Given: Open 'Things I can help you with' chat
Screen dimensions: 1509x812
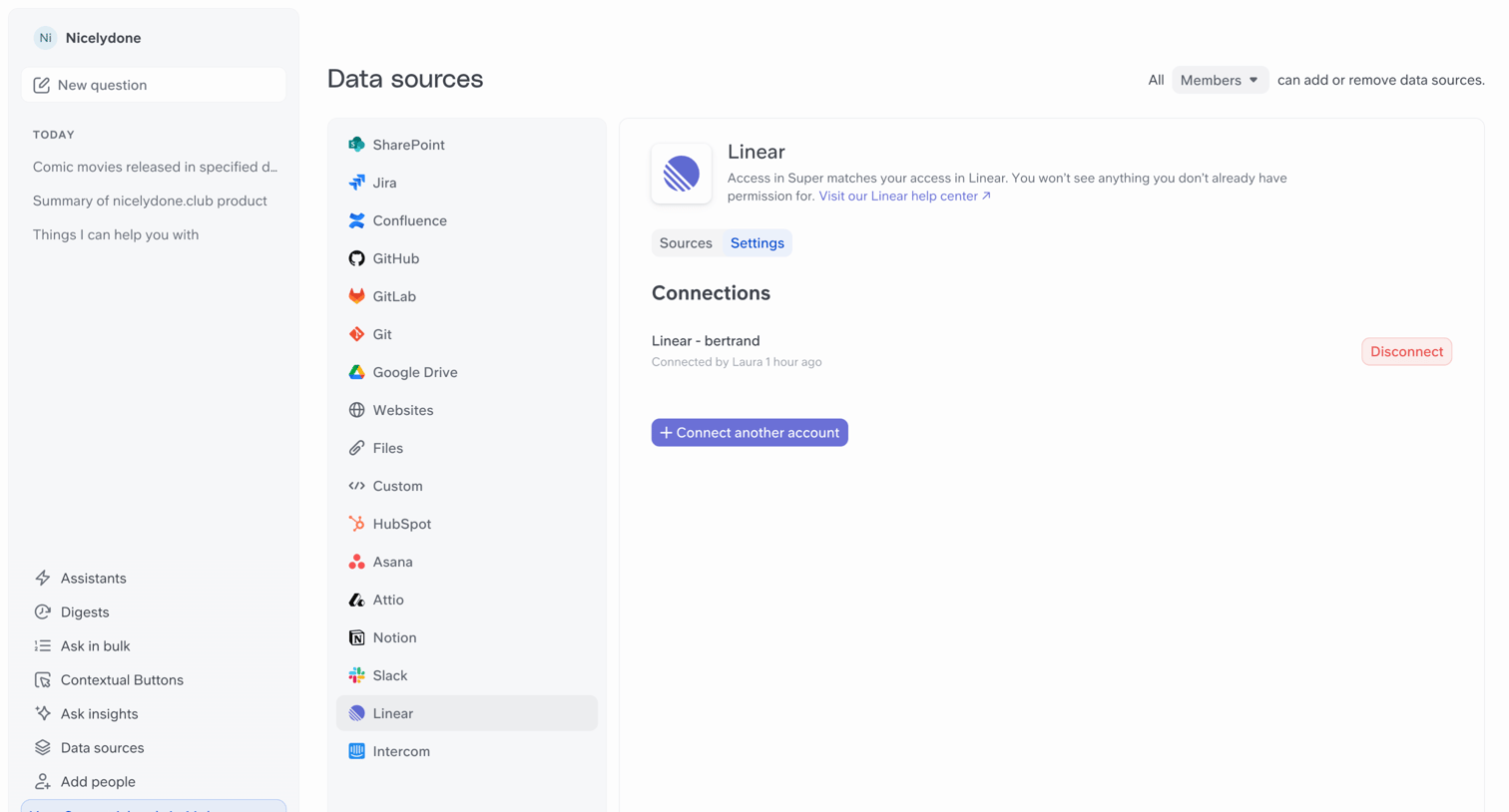Looking at the screenshot, I should point(116,234).
